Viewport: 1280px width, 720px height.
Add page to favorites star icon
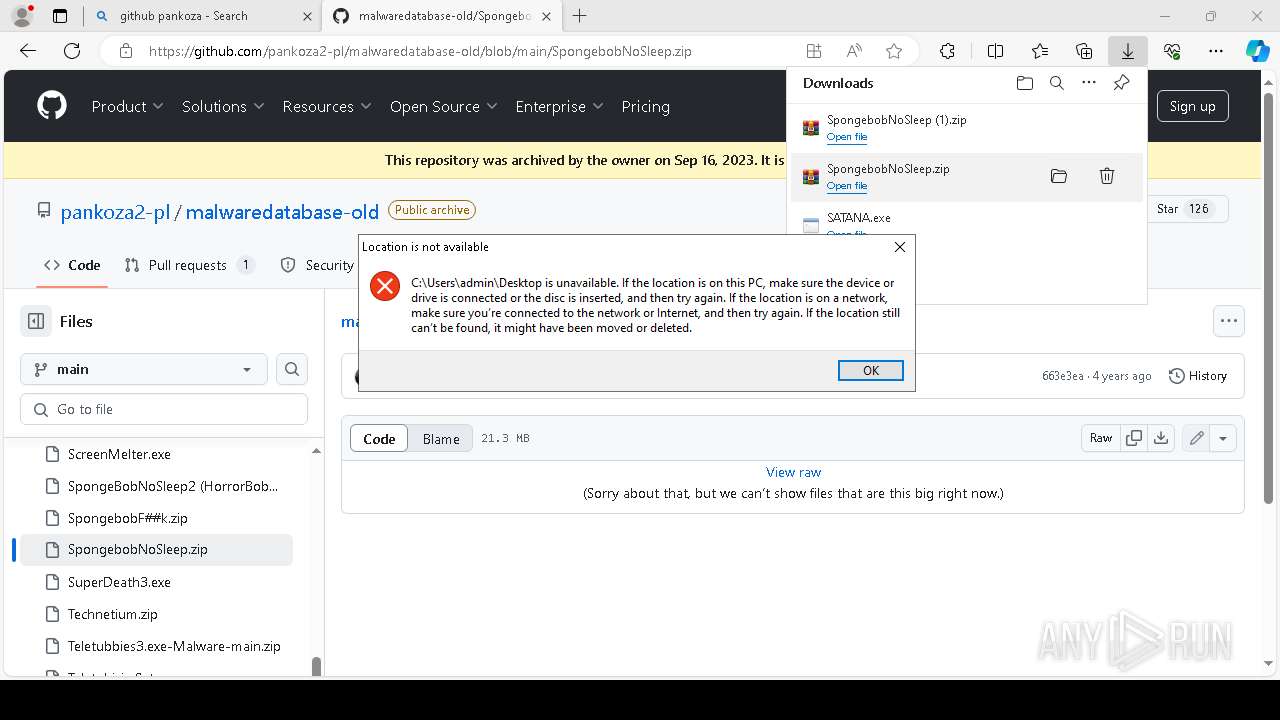(894, 51)
